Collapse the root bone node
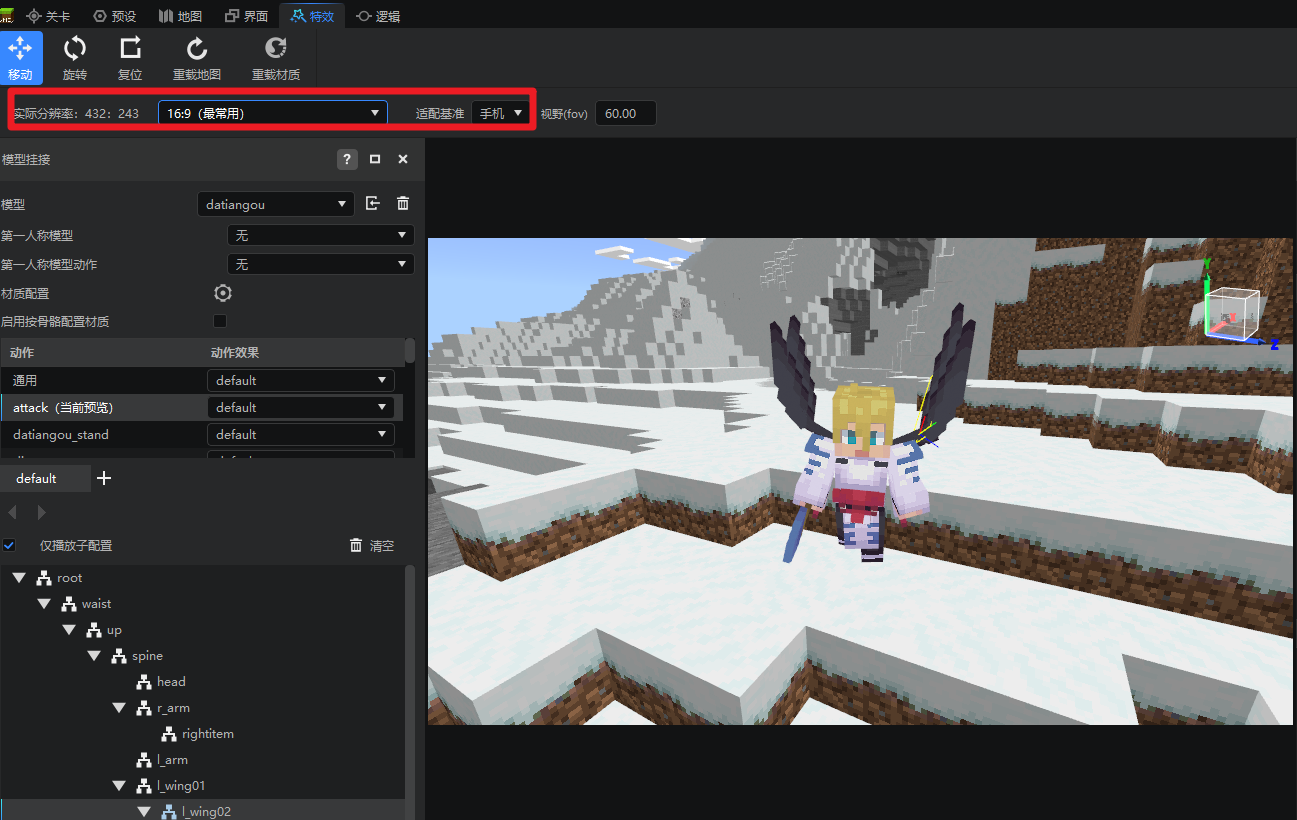Image resolution: width=1297 pixels, height=820 pixels. 19,578
